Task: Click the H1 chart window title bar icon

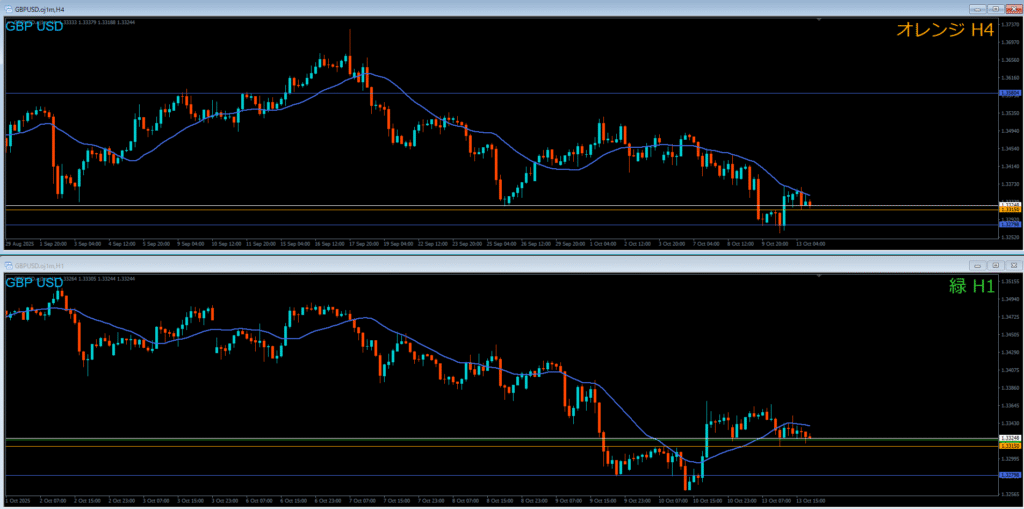Action: pyautogui.click(x=7, y=265)
